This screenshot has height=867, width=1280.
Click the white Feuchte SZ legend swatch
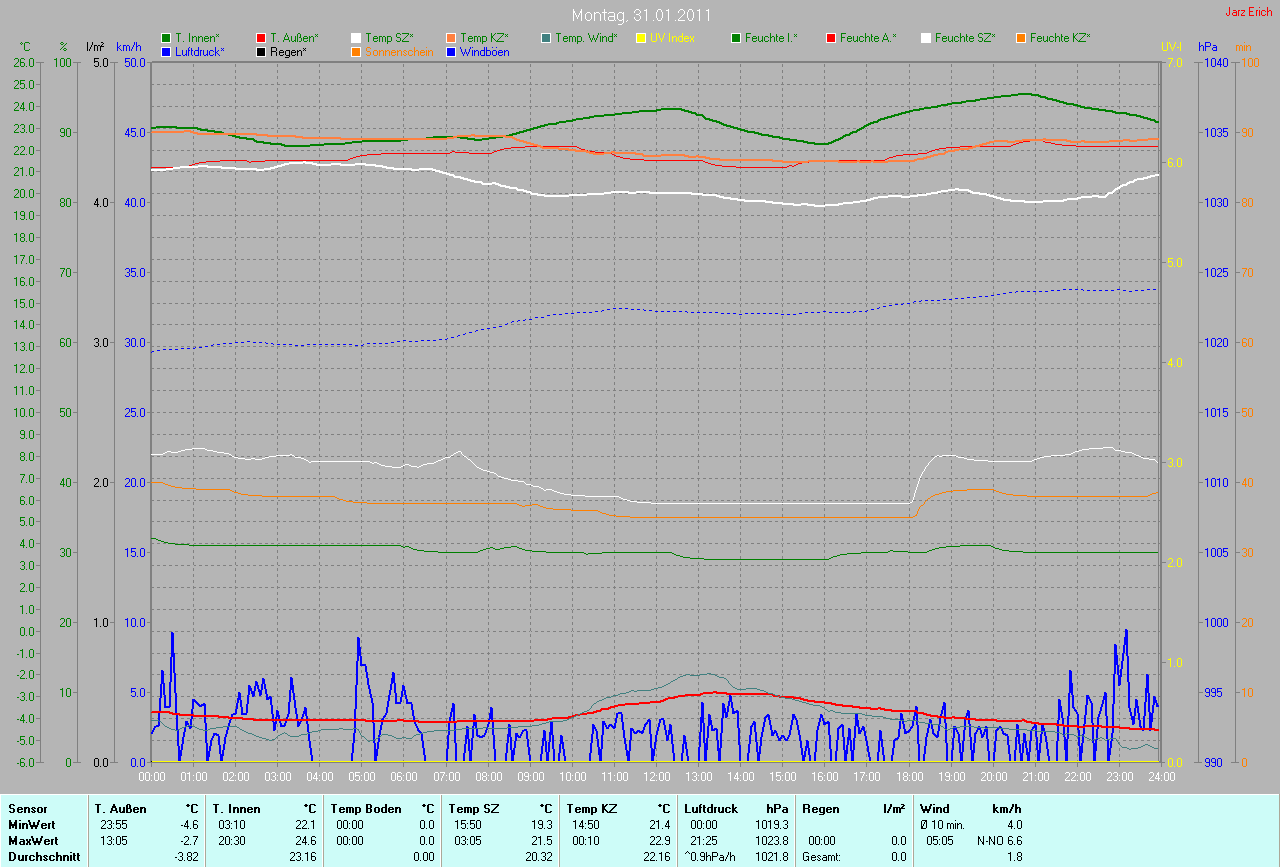pyautogui.click(x=926, y=38)
